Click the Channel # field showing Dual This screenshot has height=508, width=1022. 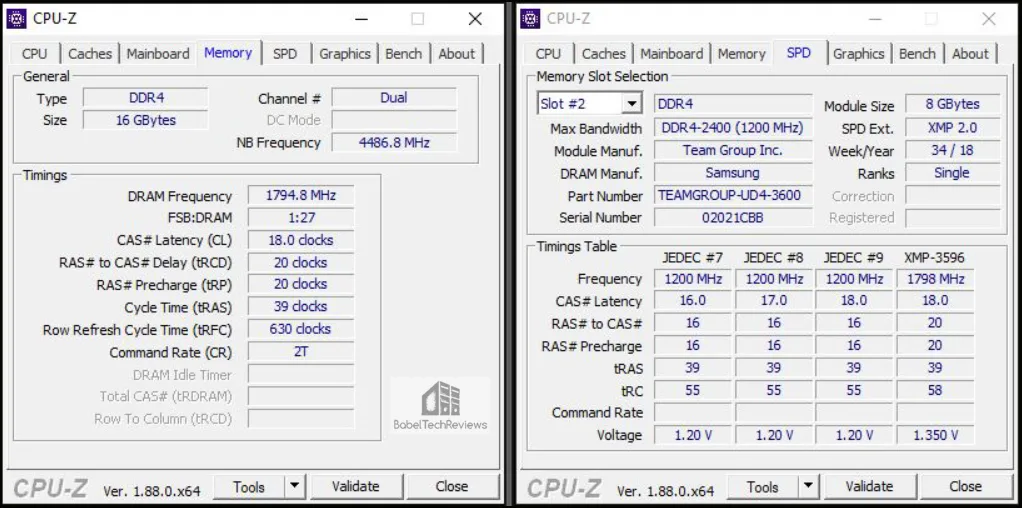[x=394, y=98]
